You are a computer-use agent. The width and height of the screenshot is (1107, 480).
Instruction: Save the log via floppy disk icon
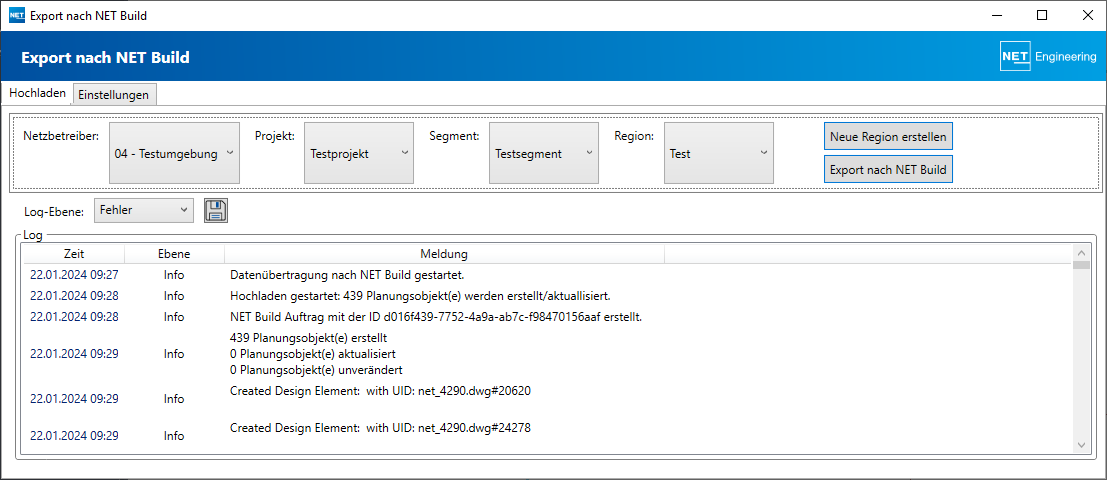click(216, 210)
